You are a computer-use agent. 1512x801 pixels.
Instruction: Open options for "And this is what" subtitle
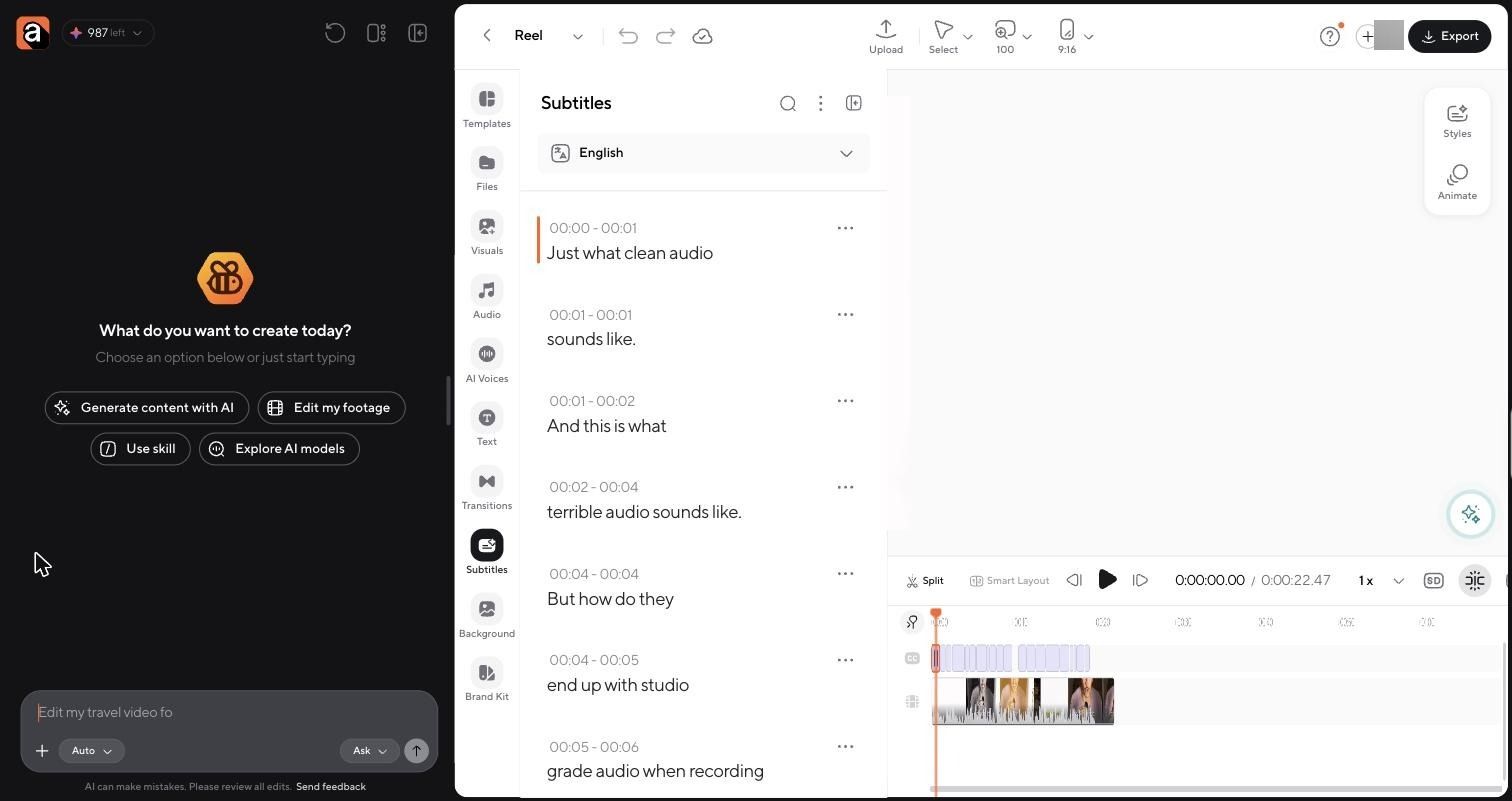pos(845,401)
